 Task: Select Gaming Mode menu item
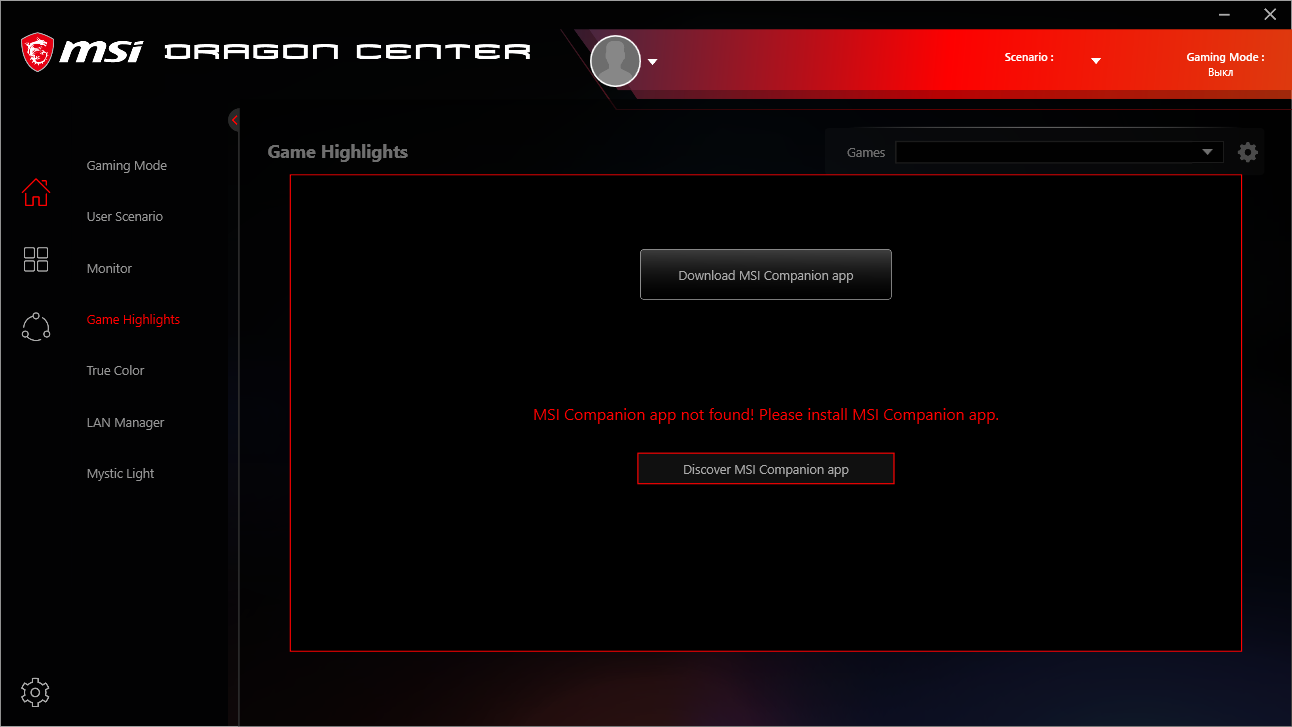(x=127, y=166)
